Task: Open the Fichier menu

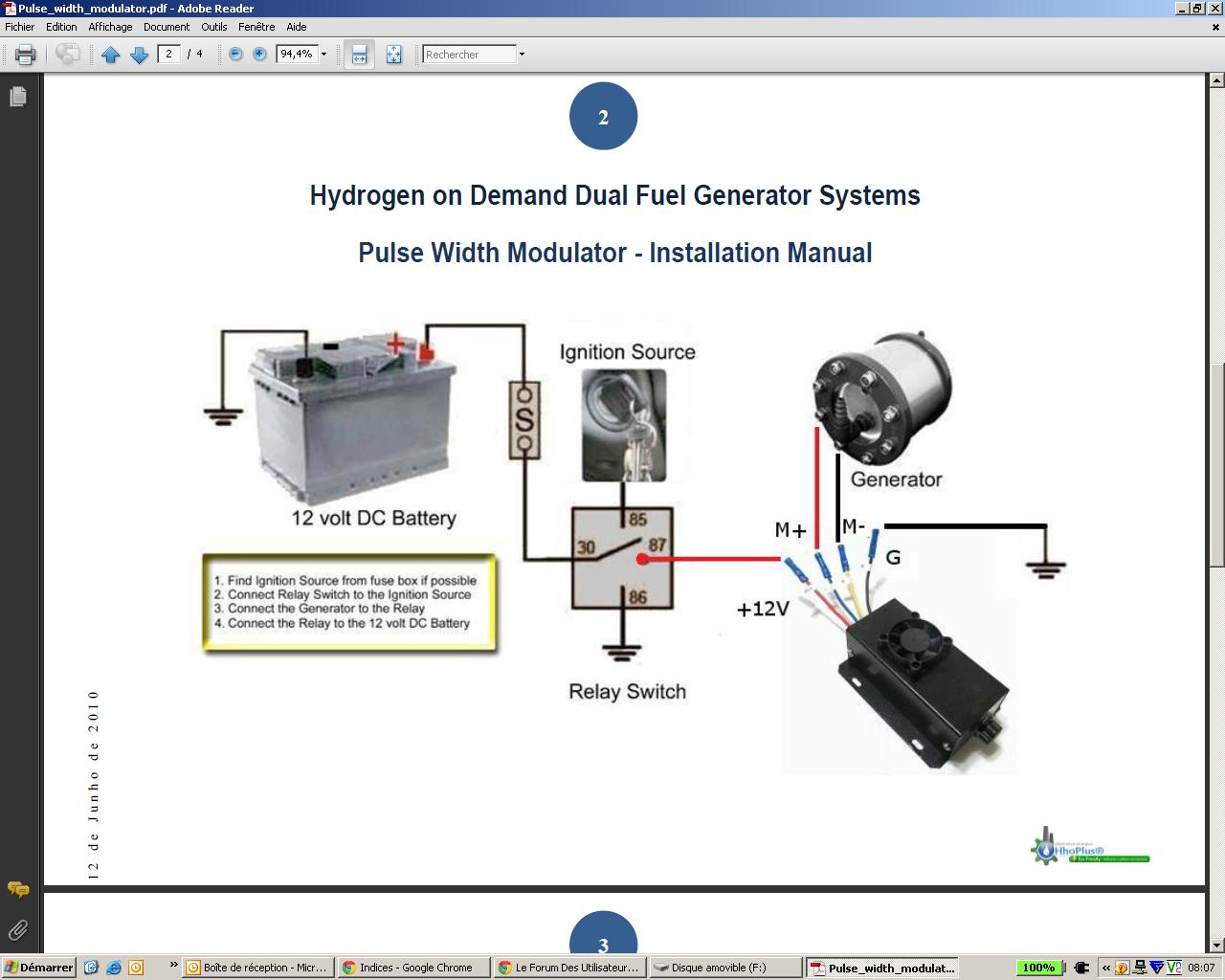Action: click(x=19, y=27)
